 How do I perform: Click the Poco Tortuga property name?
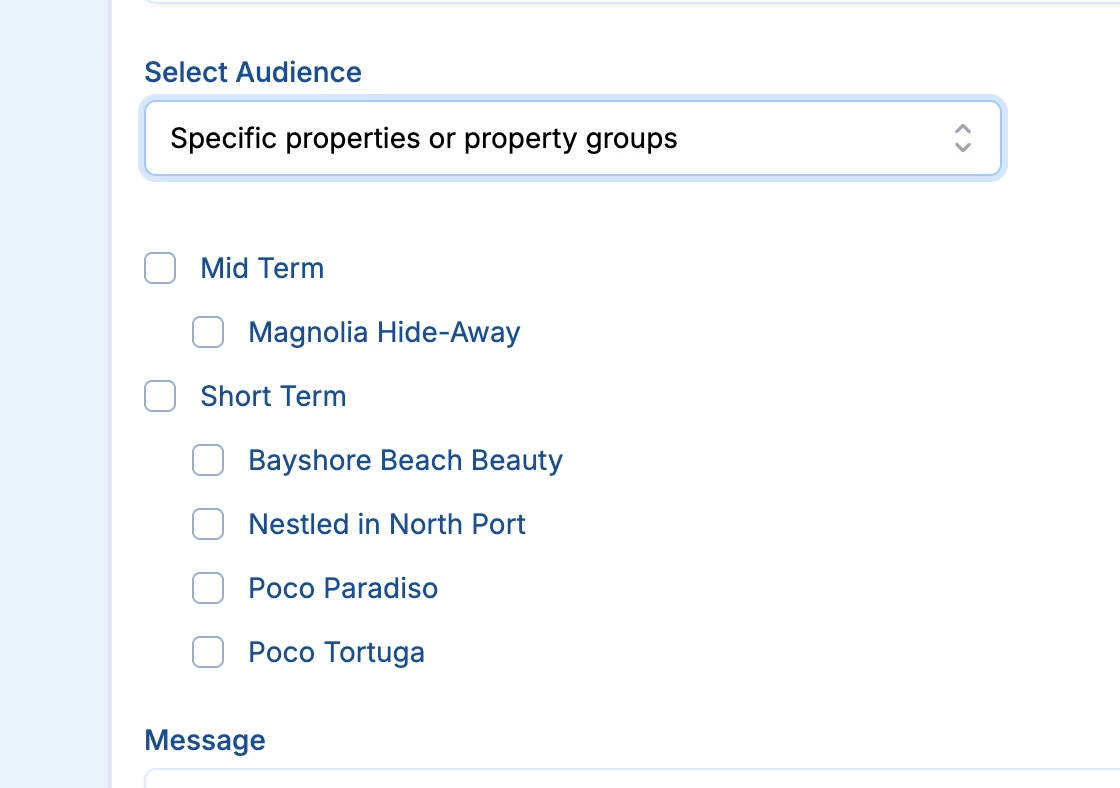point(336,652)
